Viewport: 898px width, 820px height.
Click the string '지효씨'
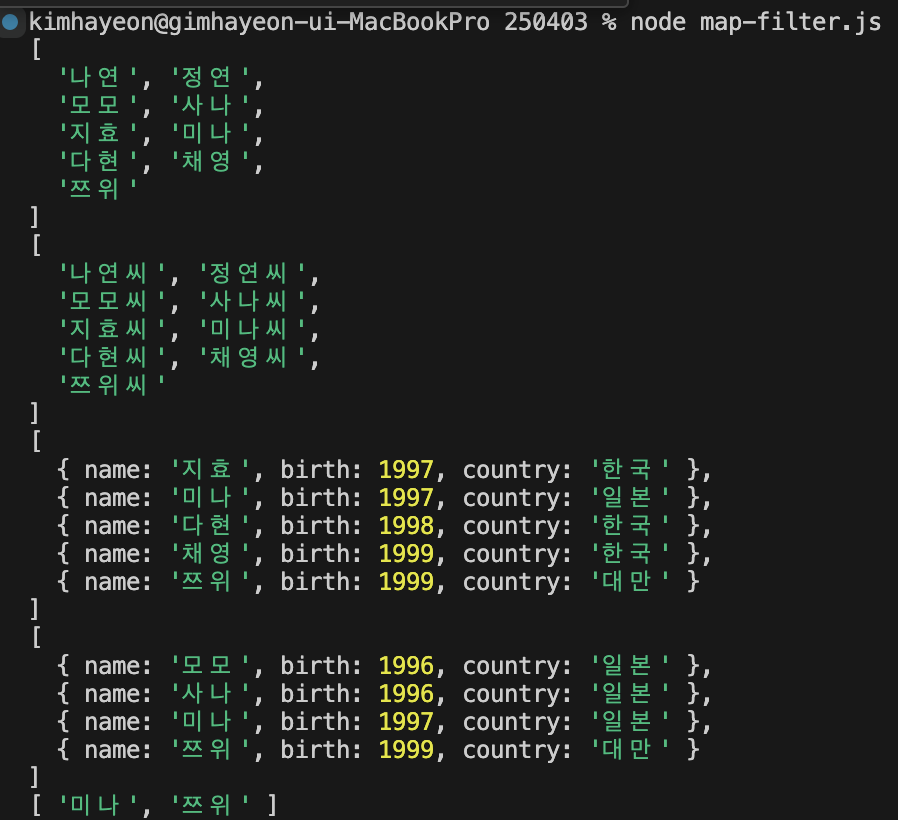pyautogui.click(x=113, y=329)
